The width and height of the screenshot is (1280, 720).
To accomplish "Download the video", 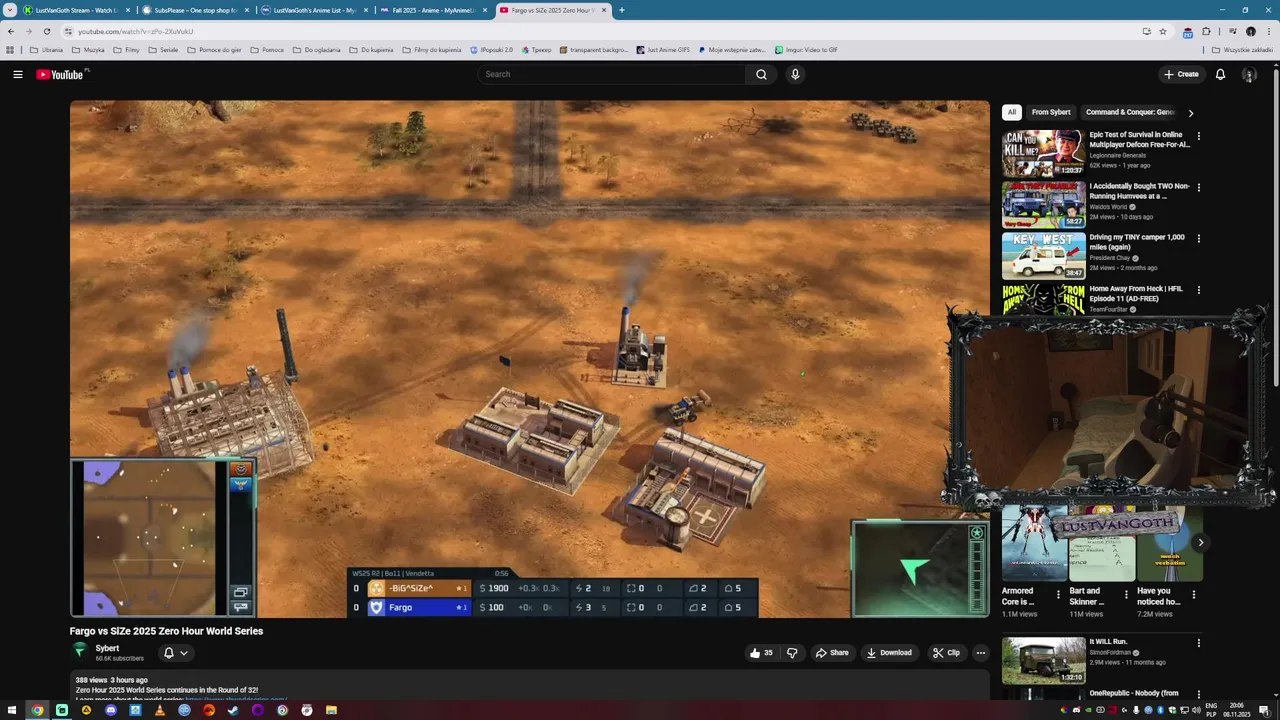I will 889,653.
